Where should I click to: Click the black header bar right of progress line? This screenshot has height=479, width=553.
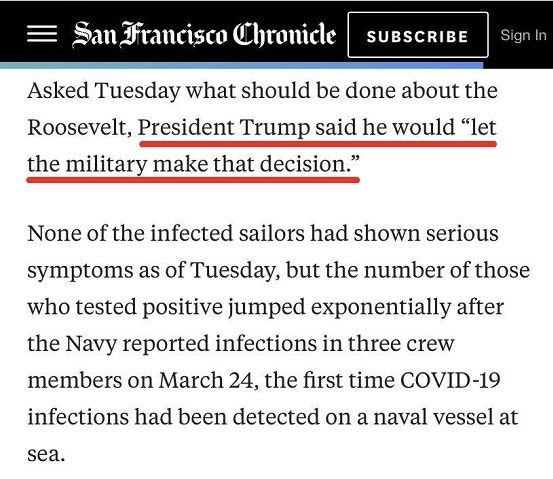518,65
